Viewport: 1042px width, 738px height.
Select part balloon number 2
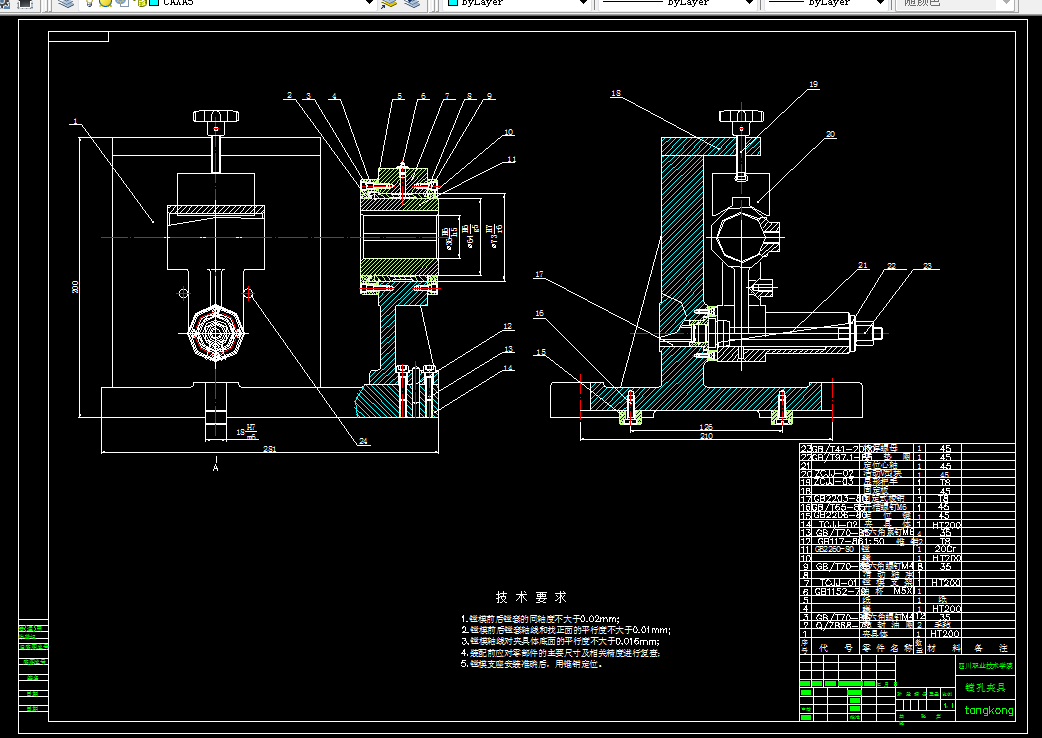point(289,96)
